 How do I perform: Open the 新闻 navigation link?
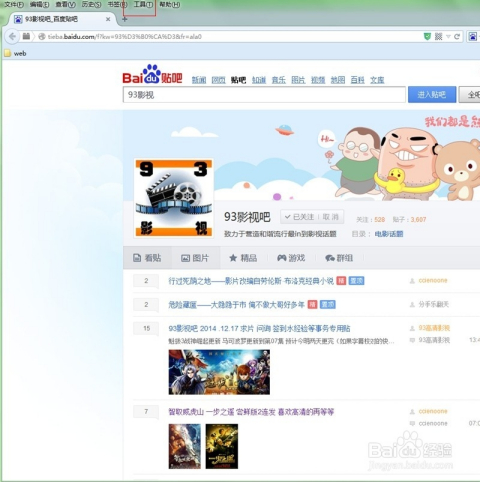point(199,80)
